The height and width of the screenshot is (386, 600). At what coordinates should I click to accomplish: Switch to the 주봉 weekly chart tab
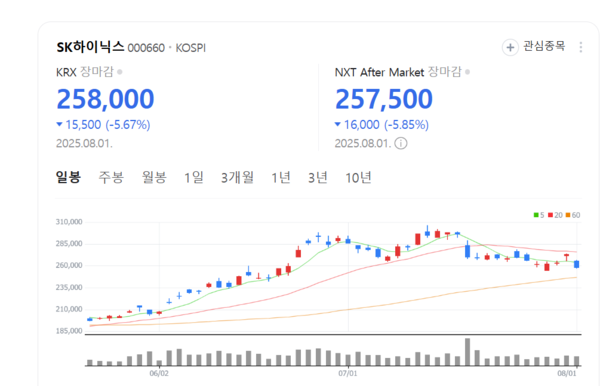[111, 177]
